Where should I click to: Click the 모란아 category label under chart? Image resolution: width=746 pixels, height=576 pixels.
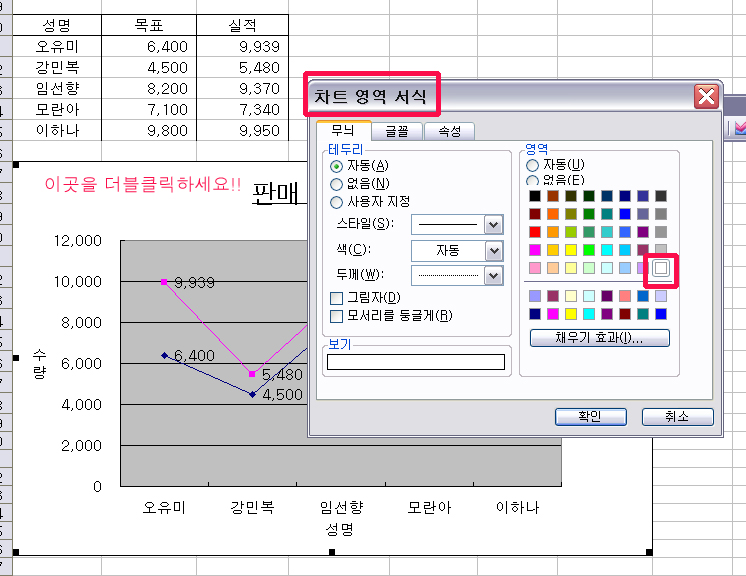tap(429, 508)
